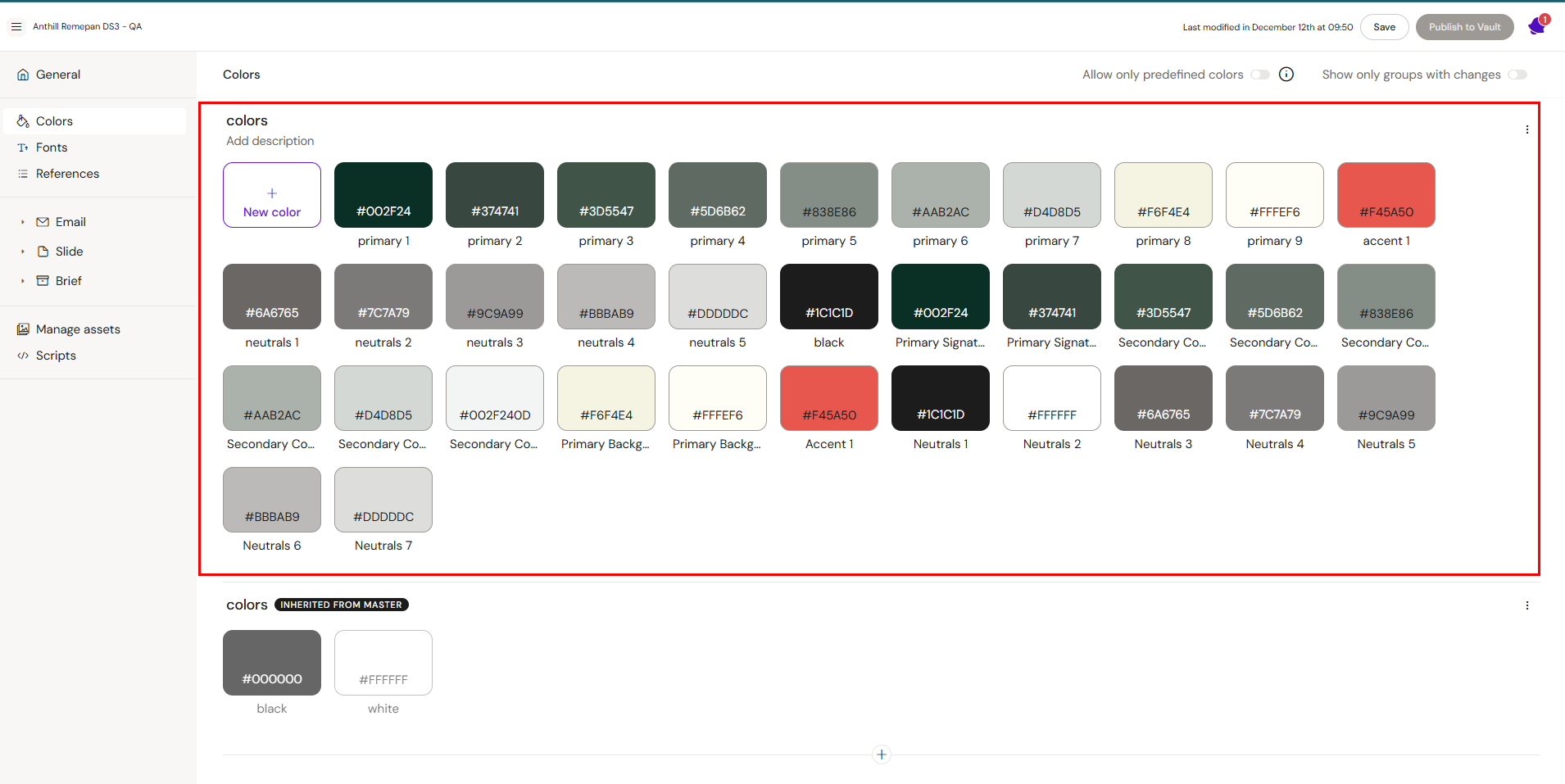Click the notification bell icon
The width and height of the screenshot is (1565, 784).
pyautogui.click(x=1536, y=27)
